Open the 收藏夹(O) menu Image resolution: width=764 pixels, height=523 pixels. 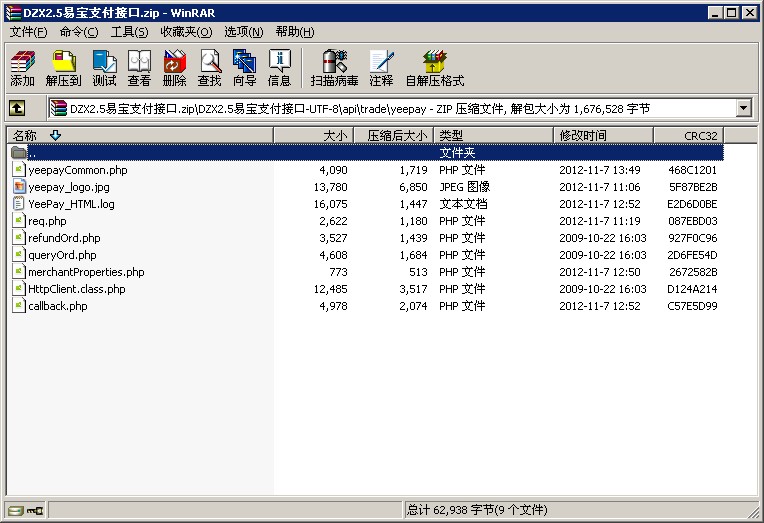click(186, 32)
